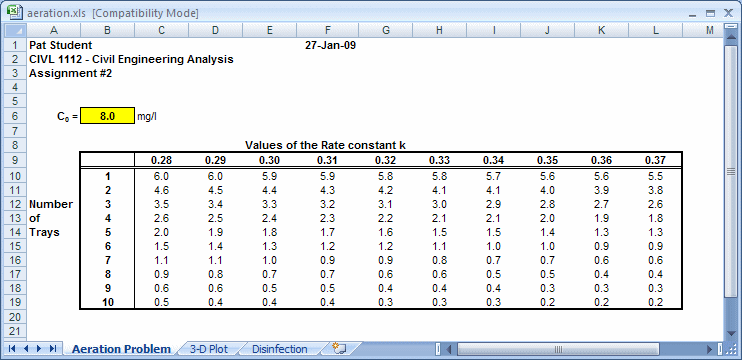The width and height of the screenshot is (742, 360).
Task: Click value 2.3 in column F
Action: [x=328, y=219]
